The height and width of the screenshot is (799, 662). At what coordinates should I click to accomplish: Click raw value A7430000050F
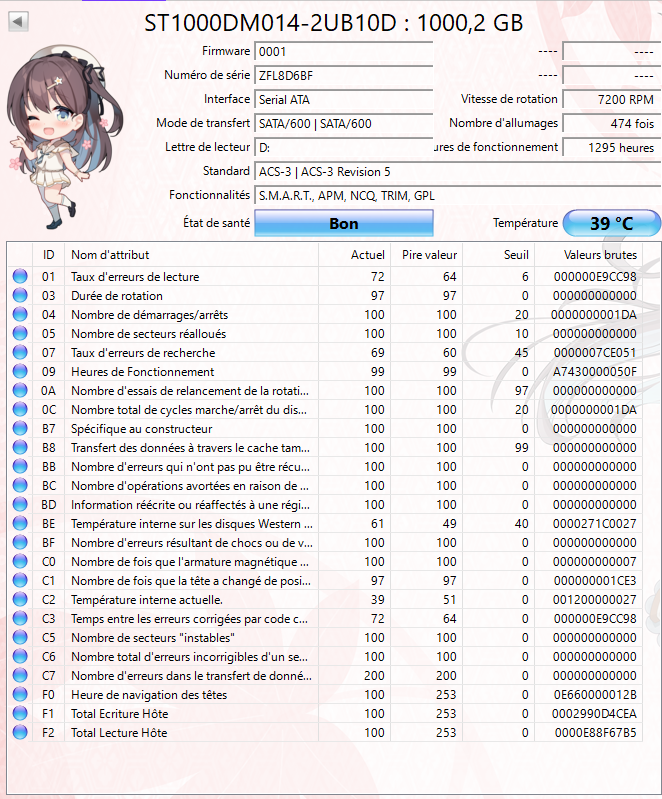coord(595,371)
